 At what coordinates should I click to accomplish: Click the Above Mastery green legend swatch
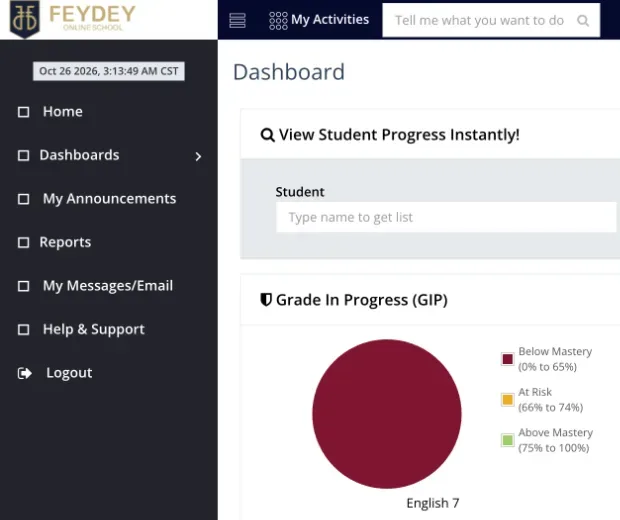507,440
